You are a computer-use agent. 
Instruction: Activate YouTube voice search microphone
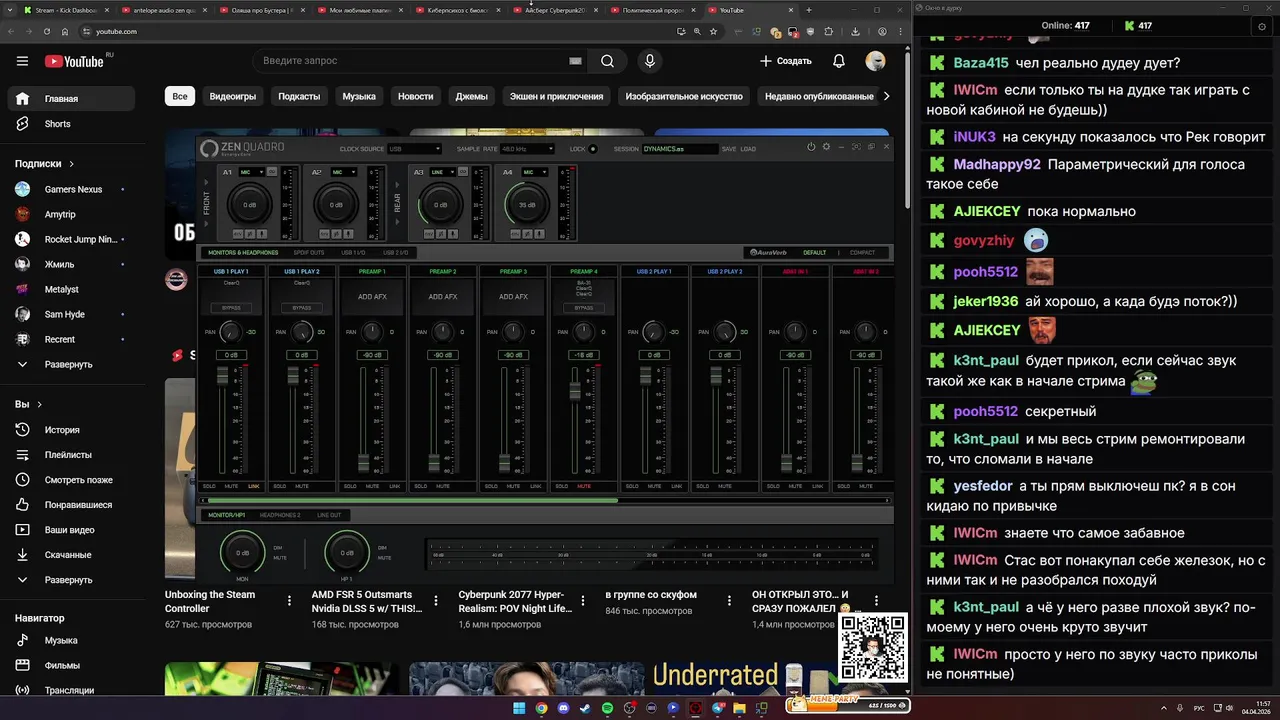pyautogui.click(x=650, y=61)
